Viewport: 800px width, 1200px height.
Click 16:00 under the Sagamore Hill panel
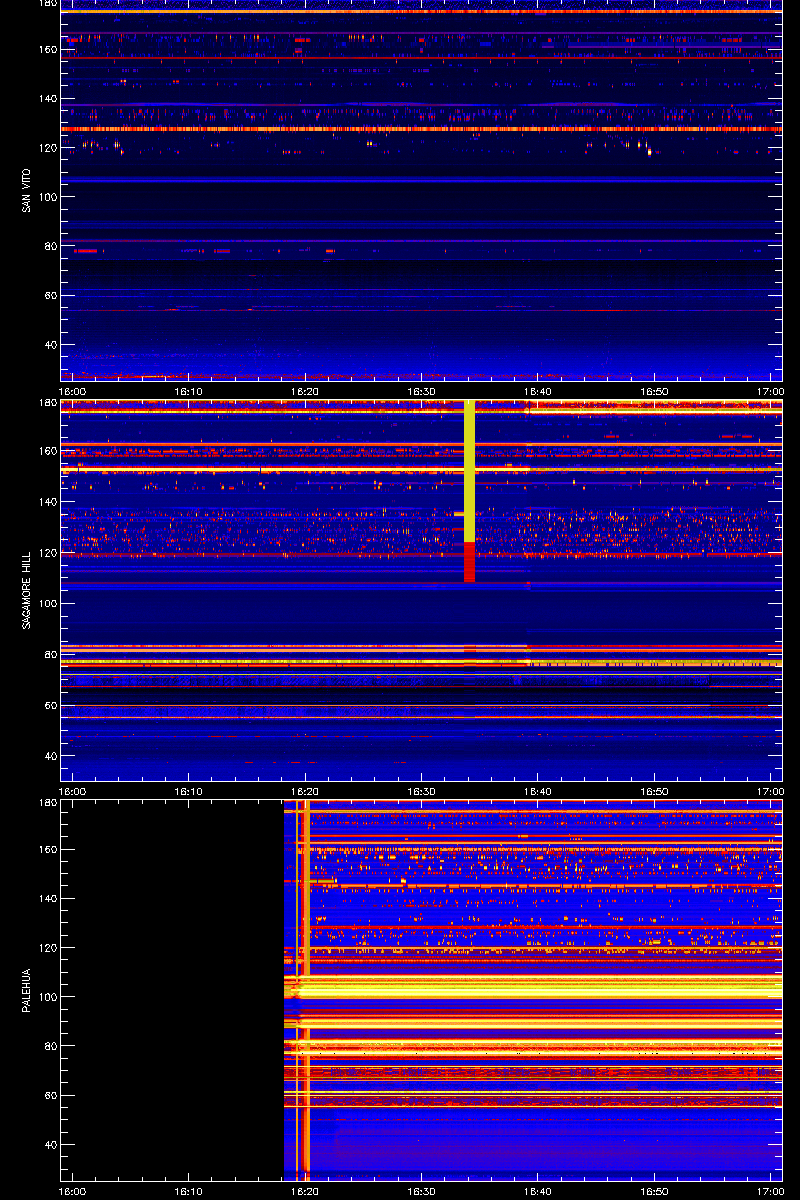(x=72, y=792)
